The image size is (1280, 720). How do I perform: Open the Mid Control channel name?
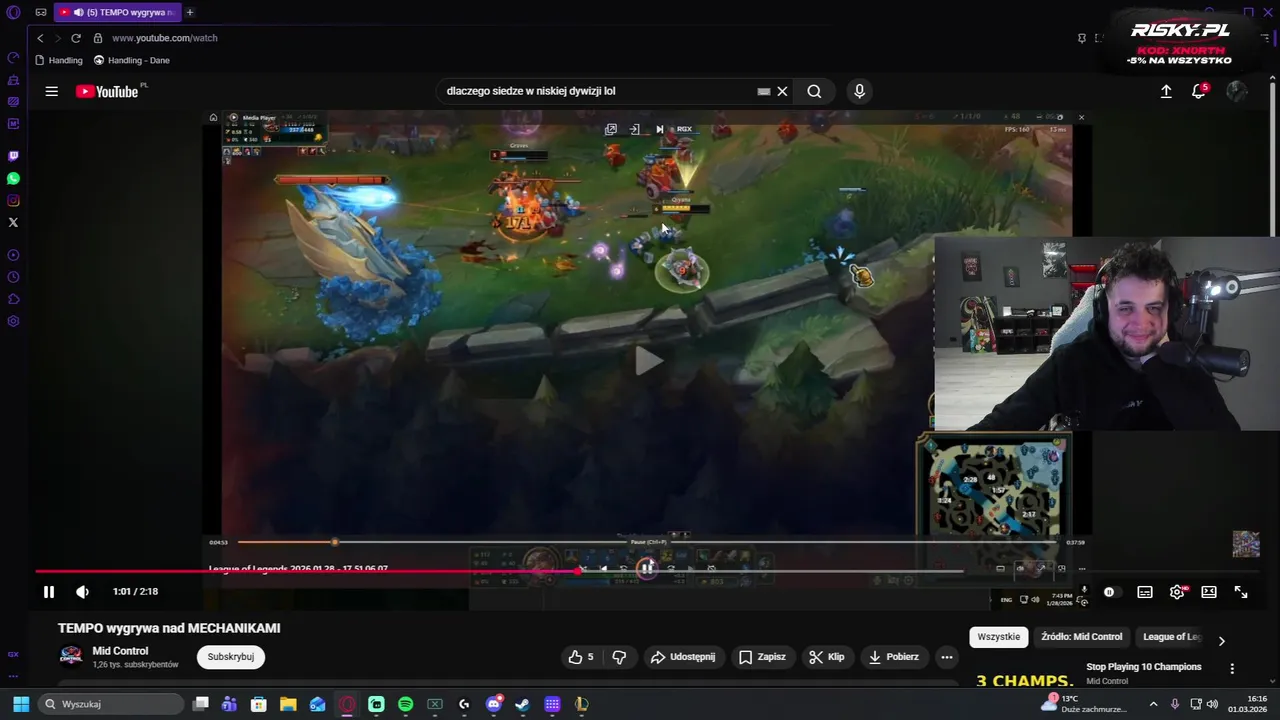click(x=120, y=651)
